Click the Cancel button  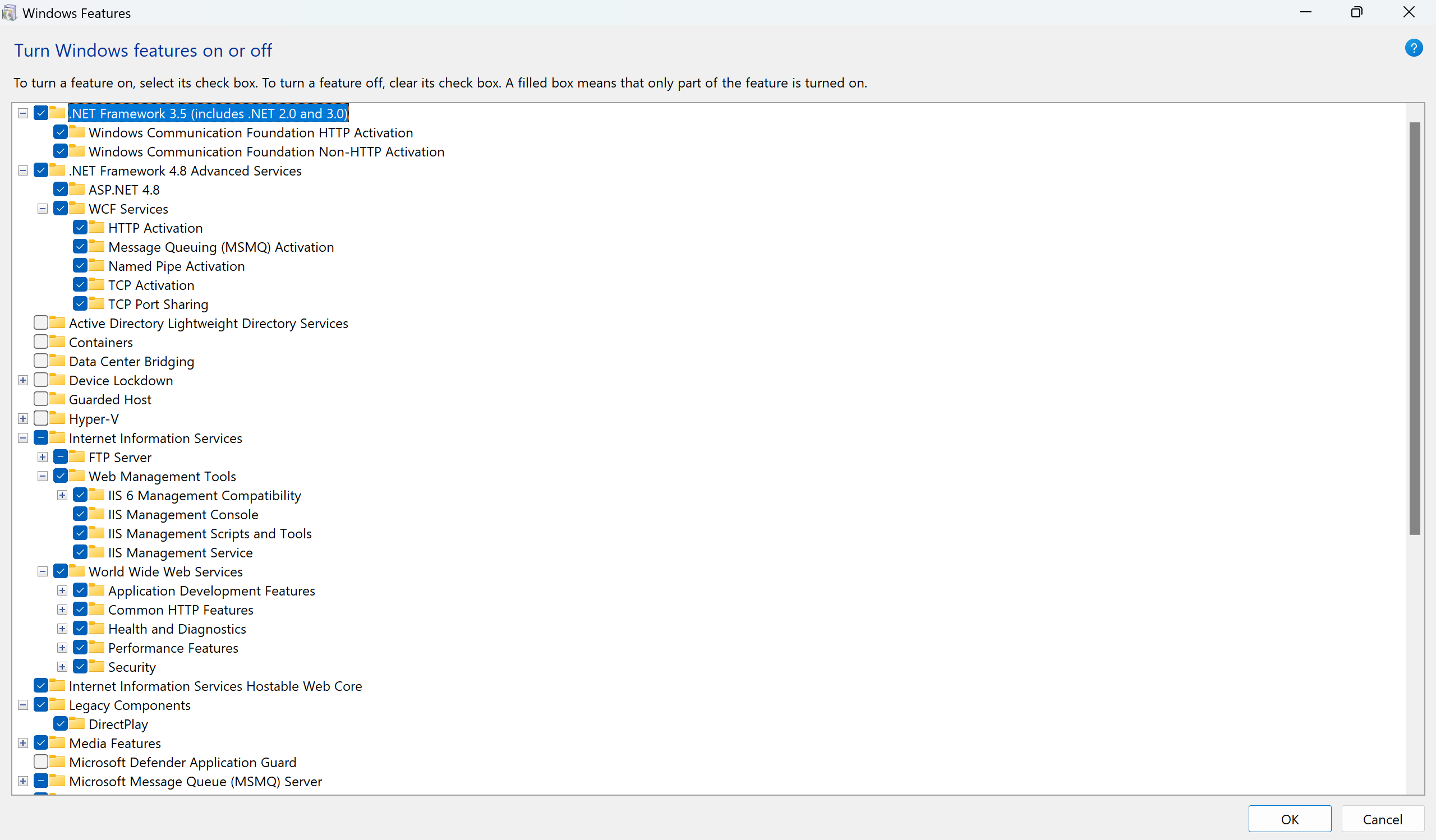1383,819
